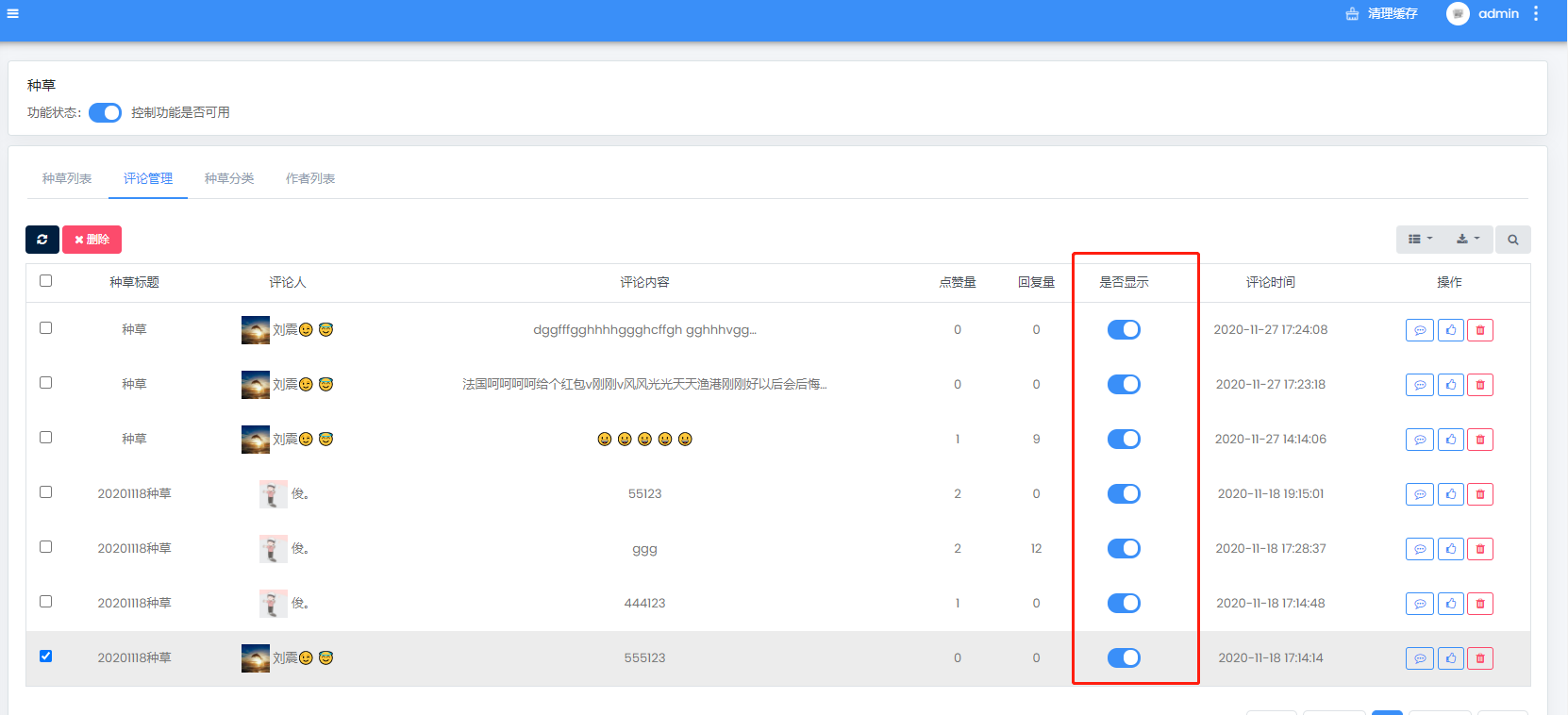This screenshot has width=1568, height=715.
Task: Check the select-all header checkbox
Action: [x=45, y=281]
